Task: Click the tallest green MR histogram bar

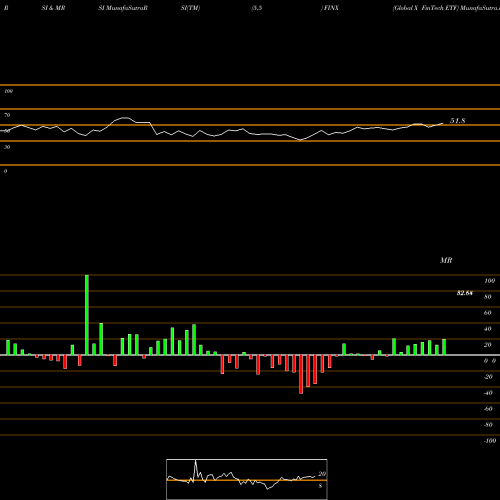Action: coord(87,315)
